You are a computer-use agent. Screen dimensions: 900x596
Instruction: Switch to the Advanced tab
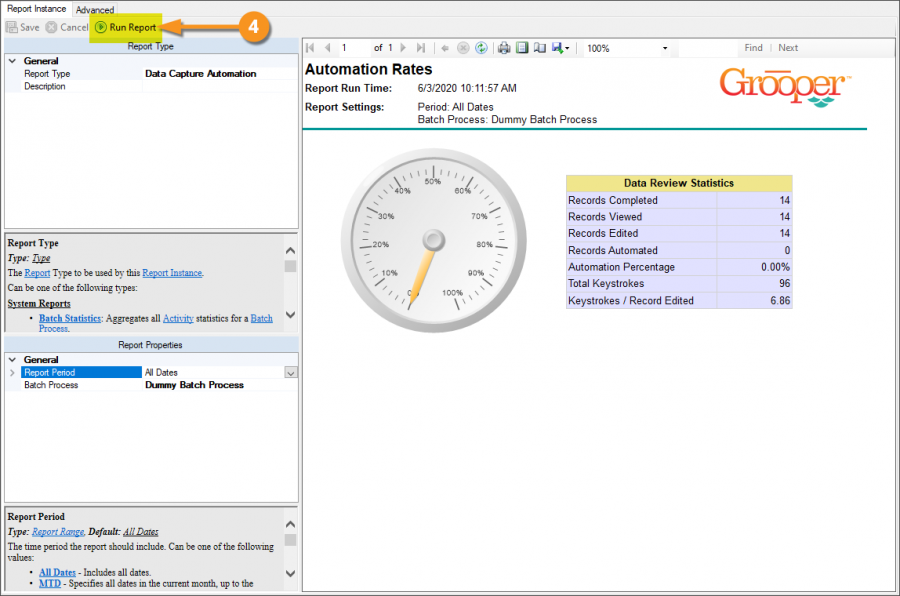click(95, 9)
